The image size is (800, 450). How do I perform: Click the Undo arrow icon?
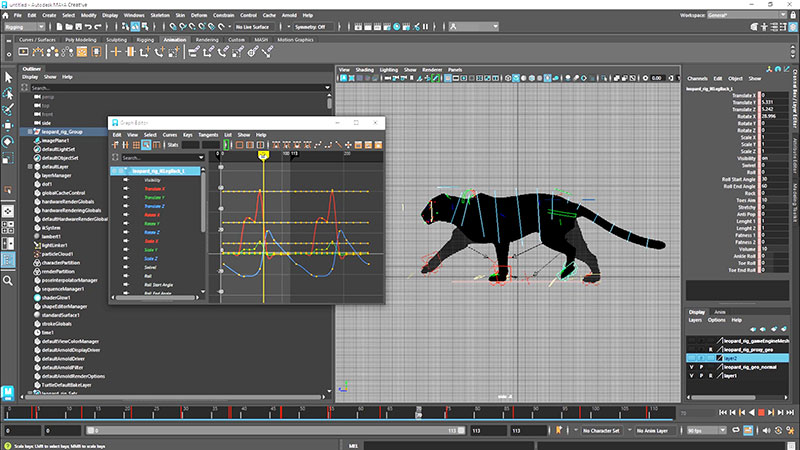[88, 27]
